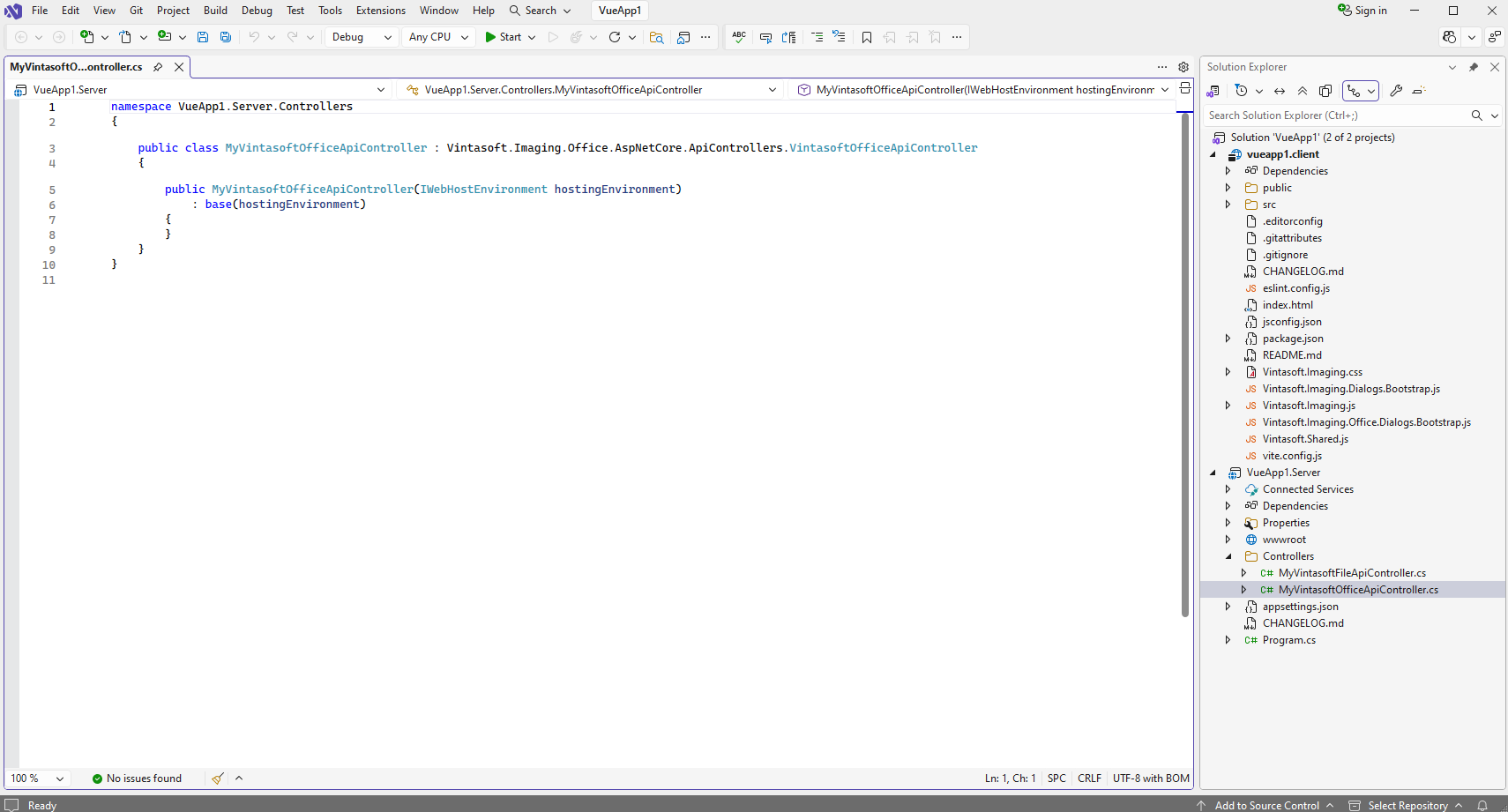Open the Build menu
The image size is (1508, 812).
click(x=215, y=11)
